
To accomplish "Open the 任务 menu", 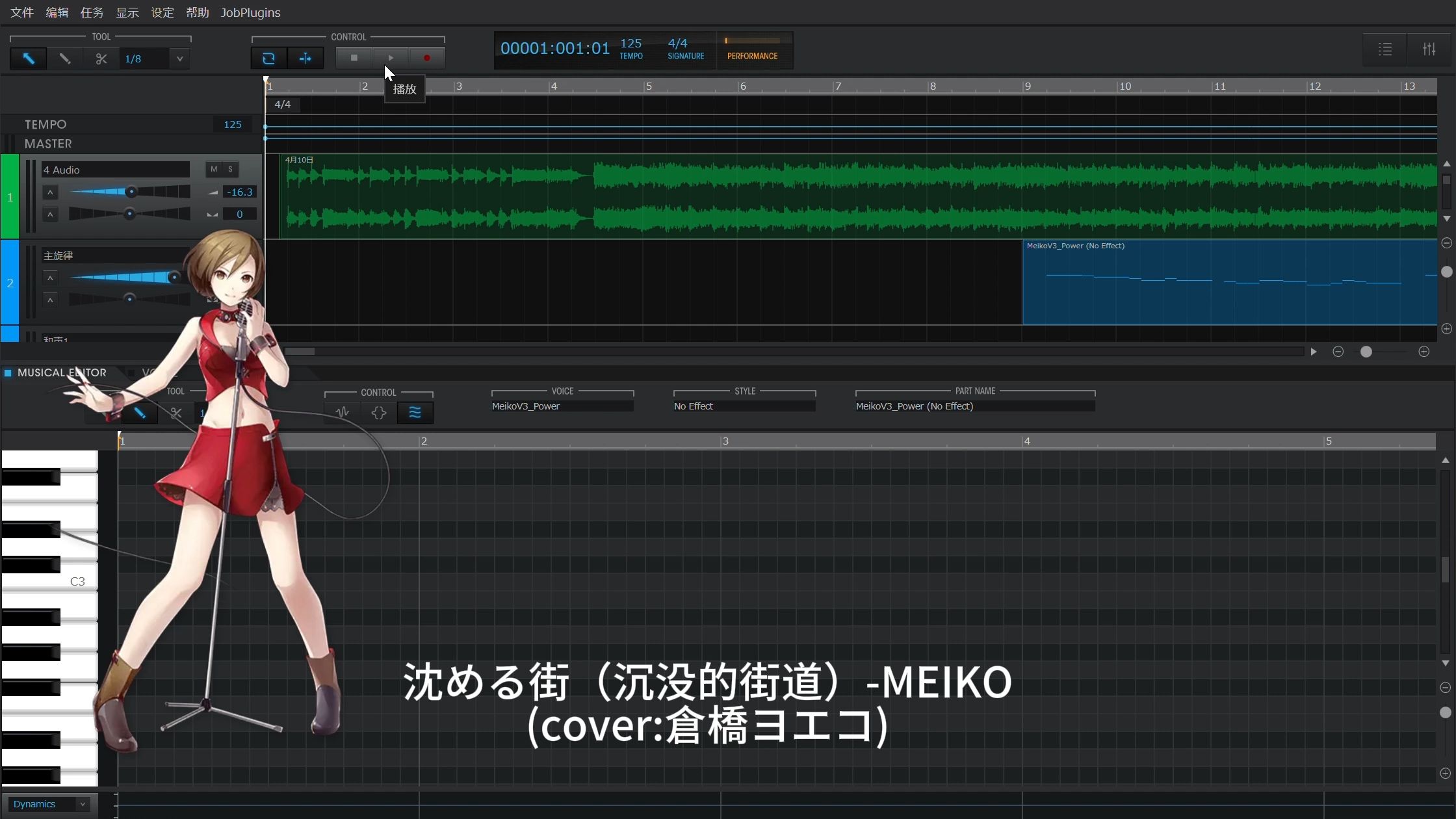I will point(92,12).
